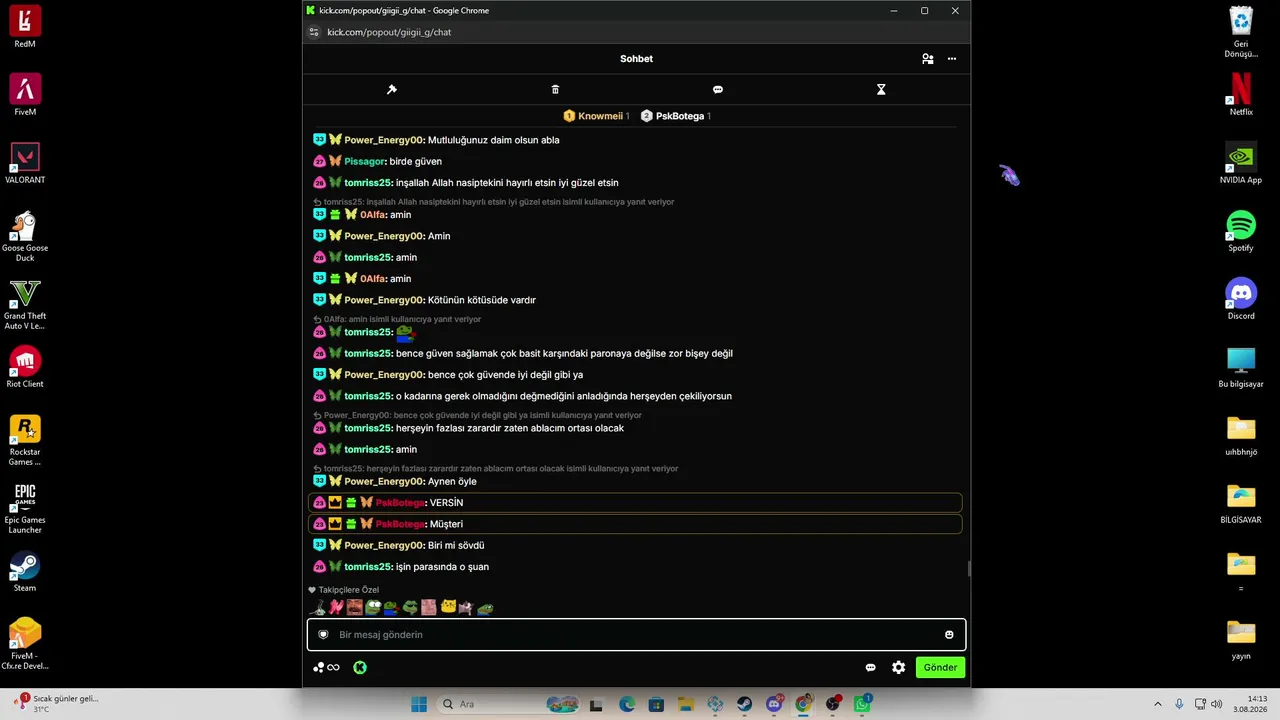Select 'Bu bilgisayar' desktop icon
Screen dimensions: 1280x720
tap(1241, 367)
